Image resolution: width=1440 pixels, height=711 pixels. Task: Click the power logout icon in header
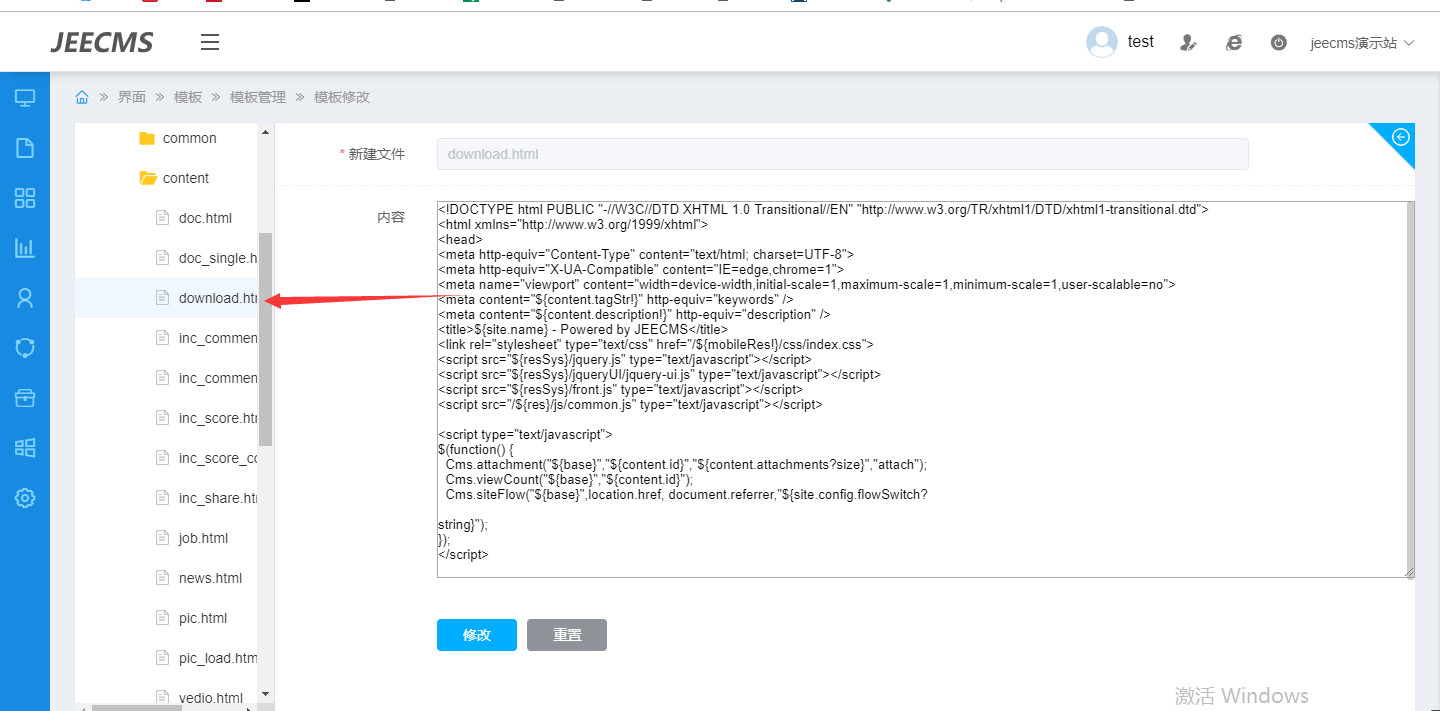[1278, 42]
